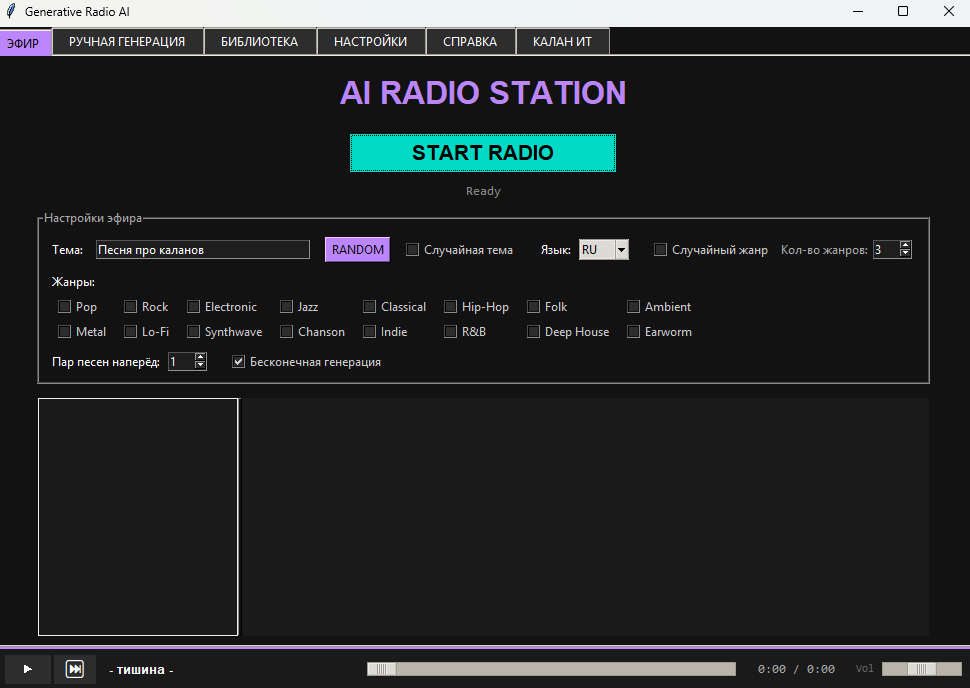Tick the Deep House genre checkbox
The height and width of the screenshot is (688, 970).
point(534,332)
